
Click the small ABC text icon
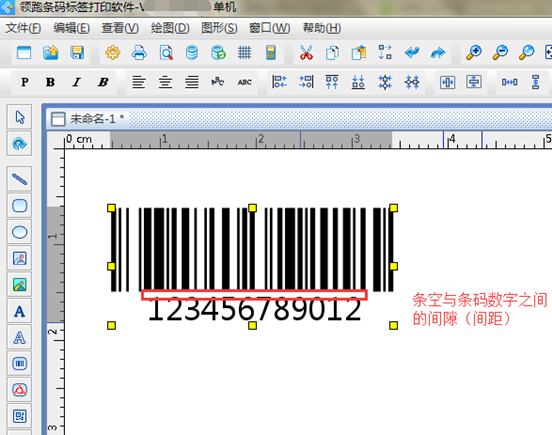pos(244,82)
